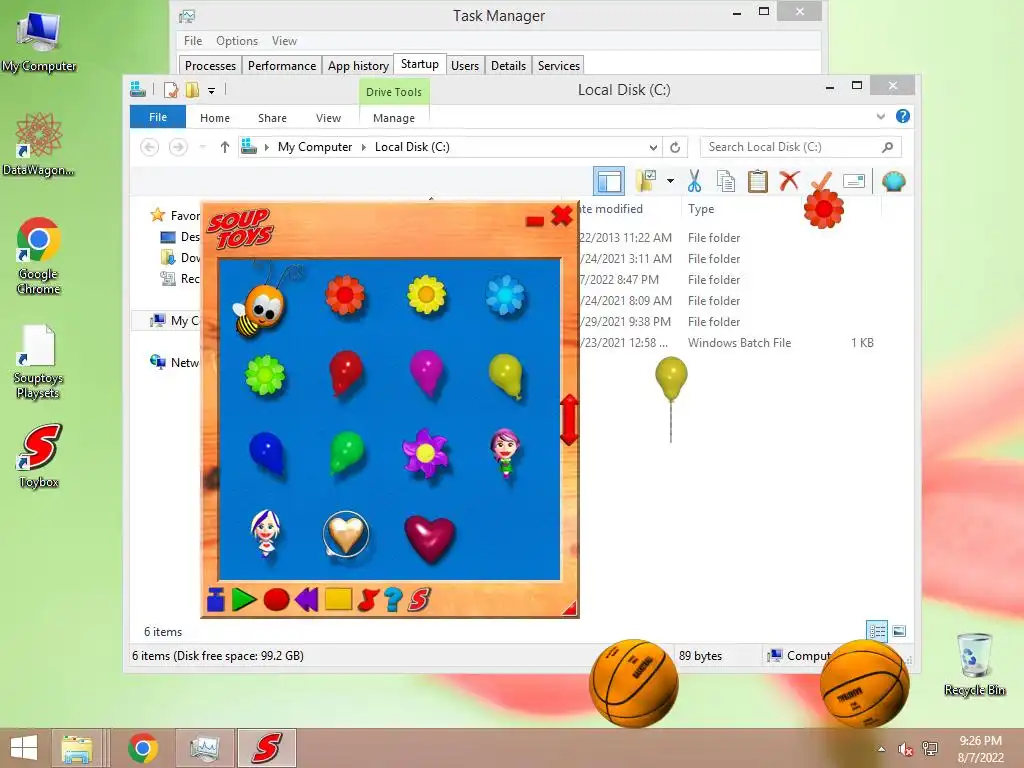Screen dimensions: 1024x768
Task: Click the Windows Start button
Action: click(x=24, y=748)
